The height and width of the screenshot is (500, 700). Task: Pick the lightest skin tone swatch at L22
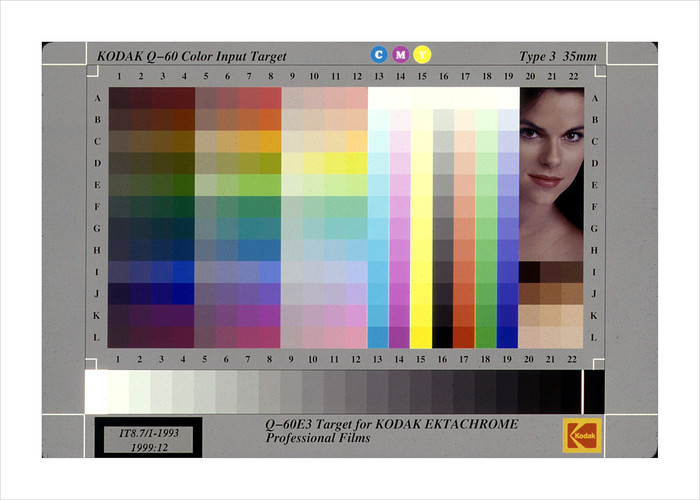pos(572,338)
